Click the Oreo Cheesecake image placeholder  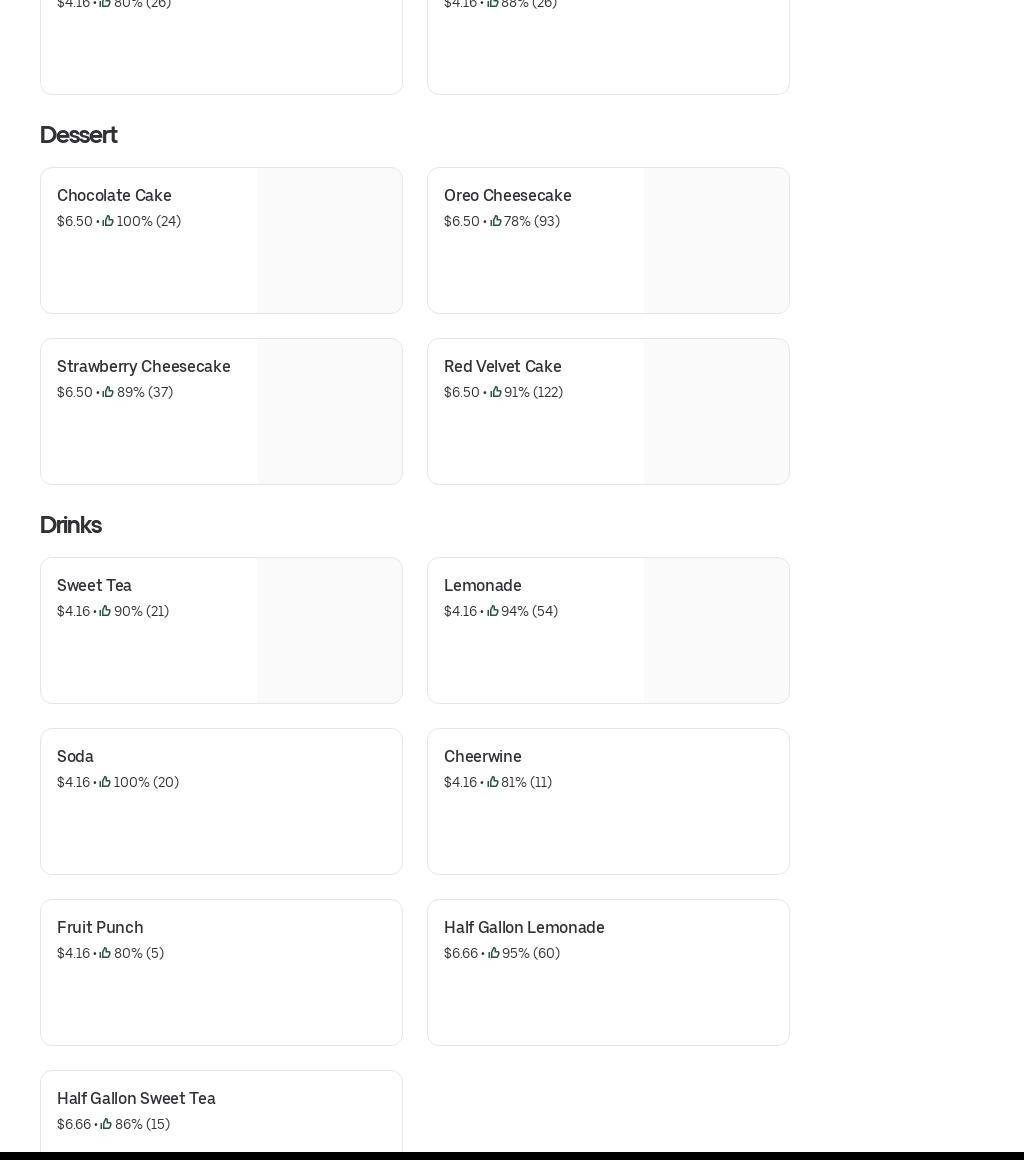(x=716, y=240)
